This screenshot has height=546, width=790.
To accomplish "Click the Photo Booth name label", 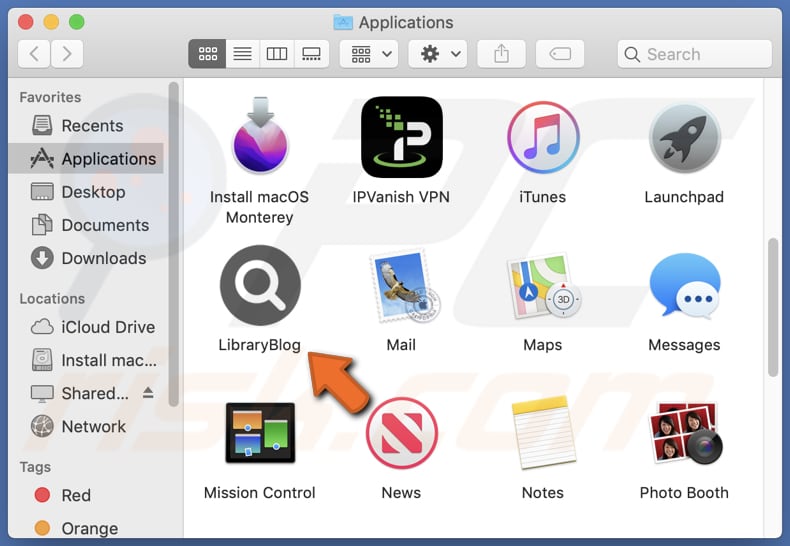I will [684, 493].
